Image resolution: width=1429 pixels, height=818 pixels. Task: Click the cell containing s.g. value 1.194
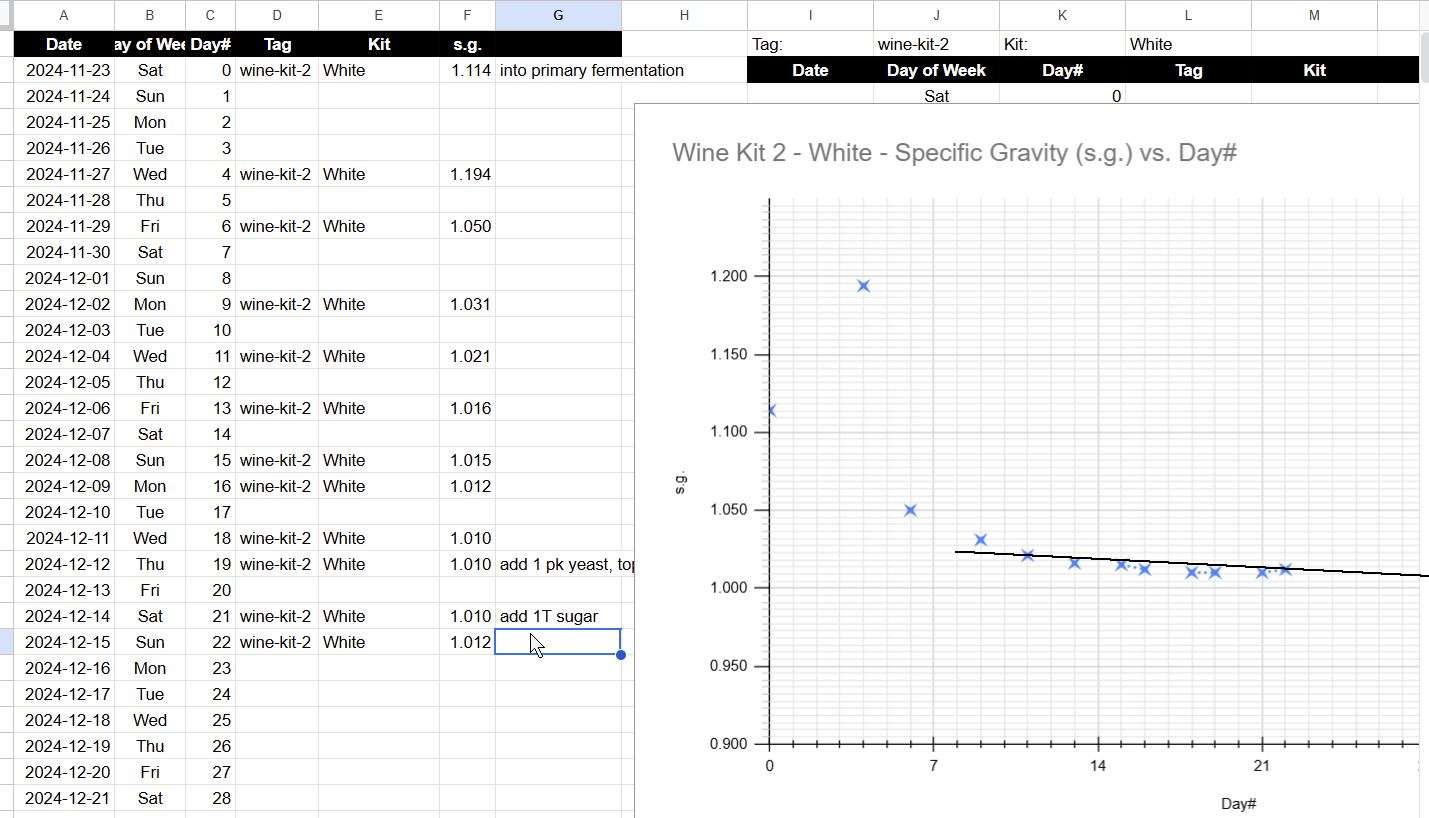pyautogui.click(x=467, y=174)
